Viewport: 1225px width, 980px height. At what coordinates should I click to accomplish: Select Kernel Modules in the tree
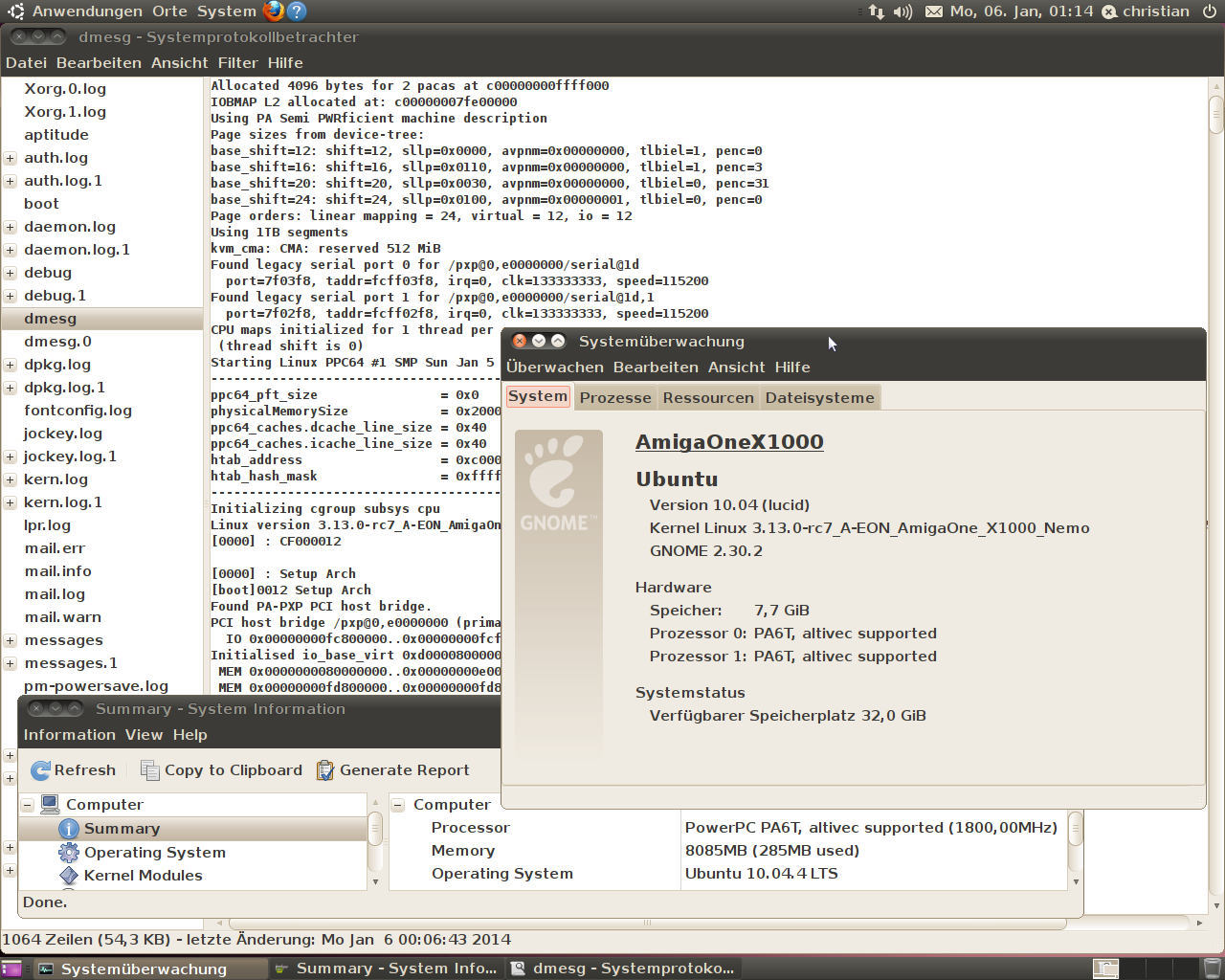[x=143, y=875]
